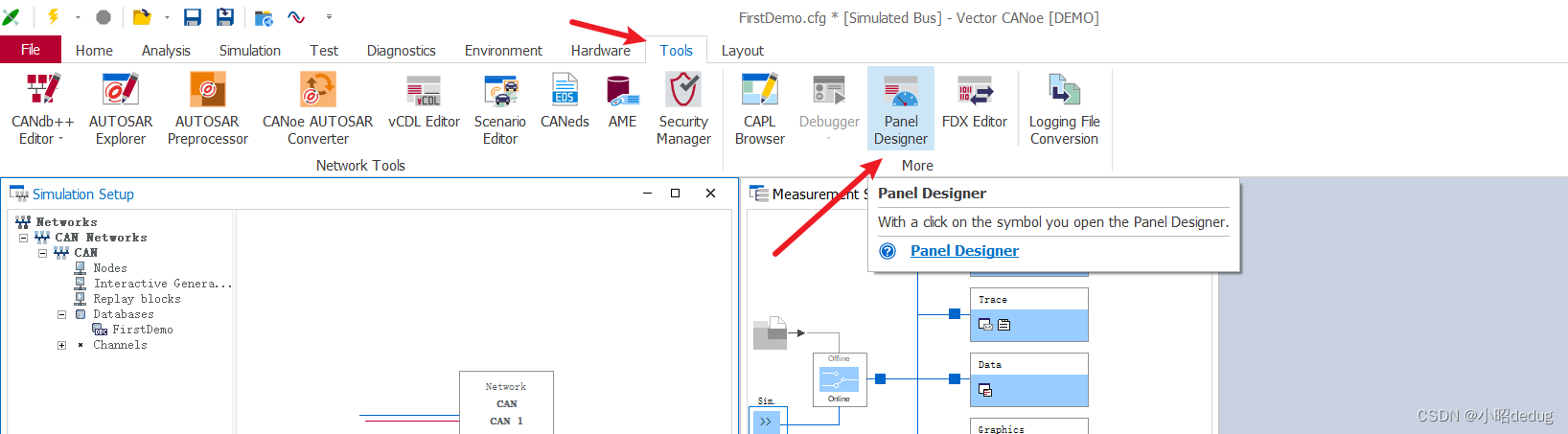Open the Scenario Editor
The width and height of the screenshot is (1568, 434).
pyautogui.click(x=500, y=109)
